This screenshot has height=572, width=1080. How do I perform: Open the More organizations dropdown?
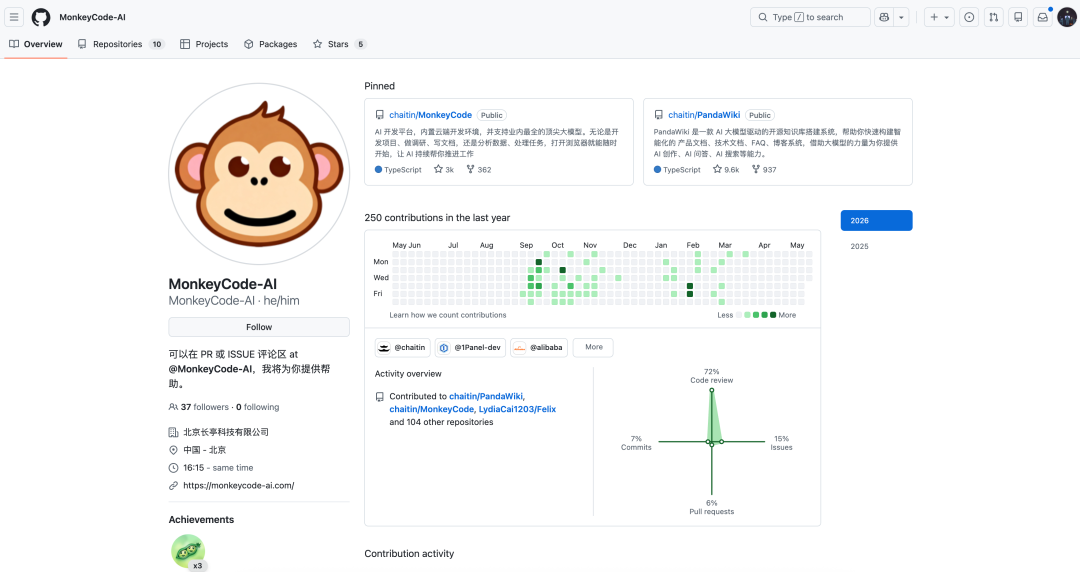pos(593,347)
